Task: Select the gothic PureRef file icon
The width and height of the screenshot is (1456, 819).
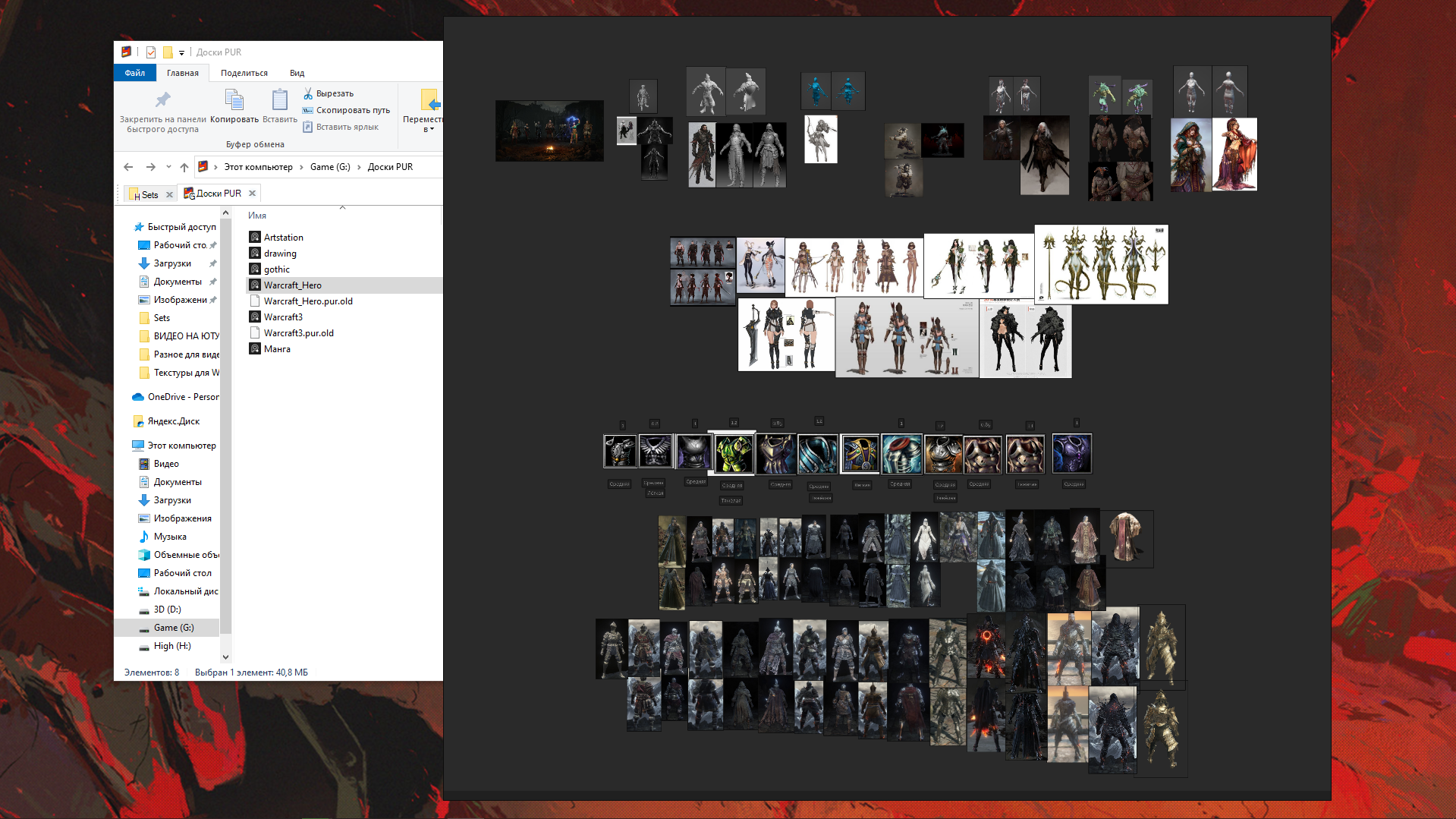Action: pyautogui.click(x=255, y=269)
